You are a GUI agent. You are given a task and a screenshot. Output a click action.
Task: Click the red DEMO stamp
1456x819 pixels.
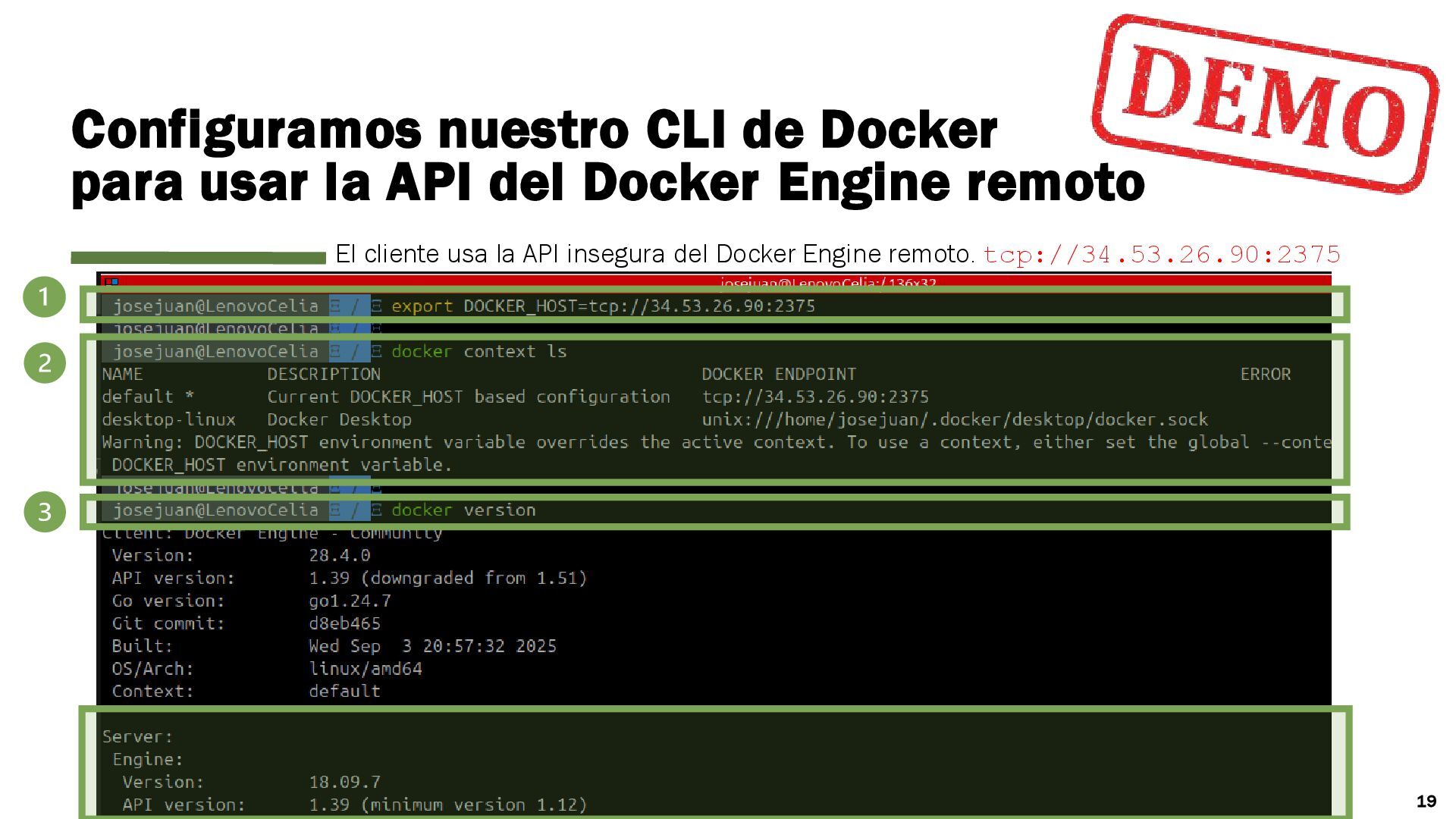1264,103
